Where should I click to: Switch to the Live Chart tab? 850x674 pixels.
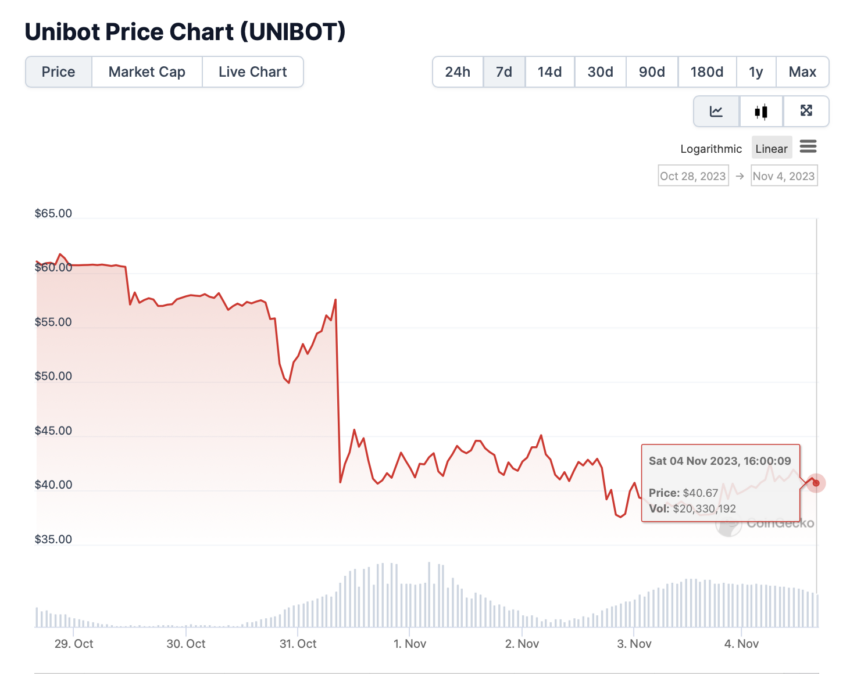point(253,72)
